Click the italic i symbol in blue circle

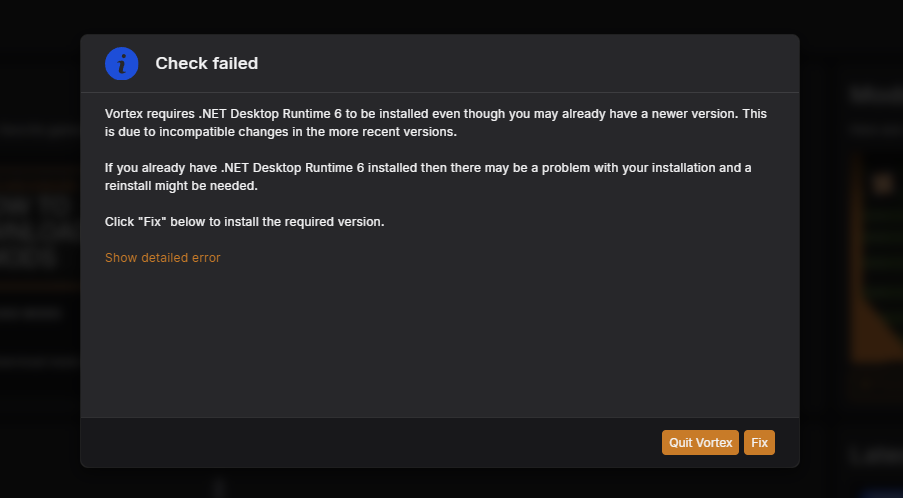(122, 63)
